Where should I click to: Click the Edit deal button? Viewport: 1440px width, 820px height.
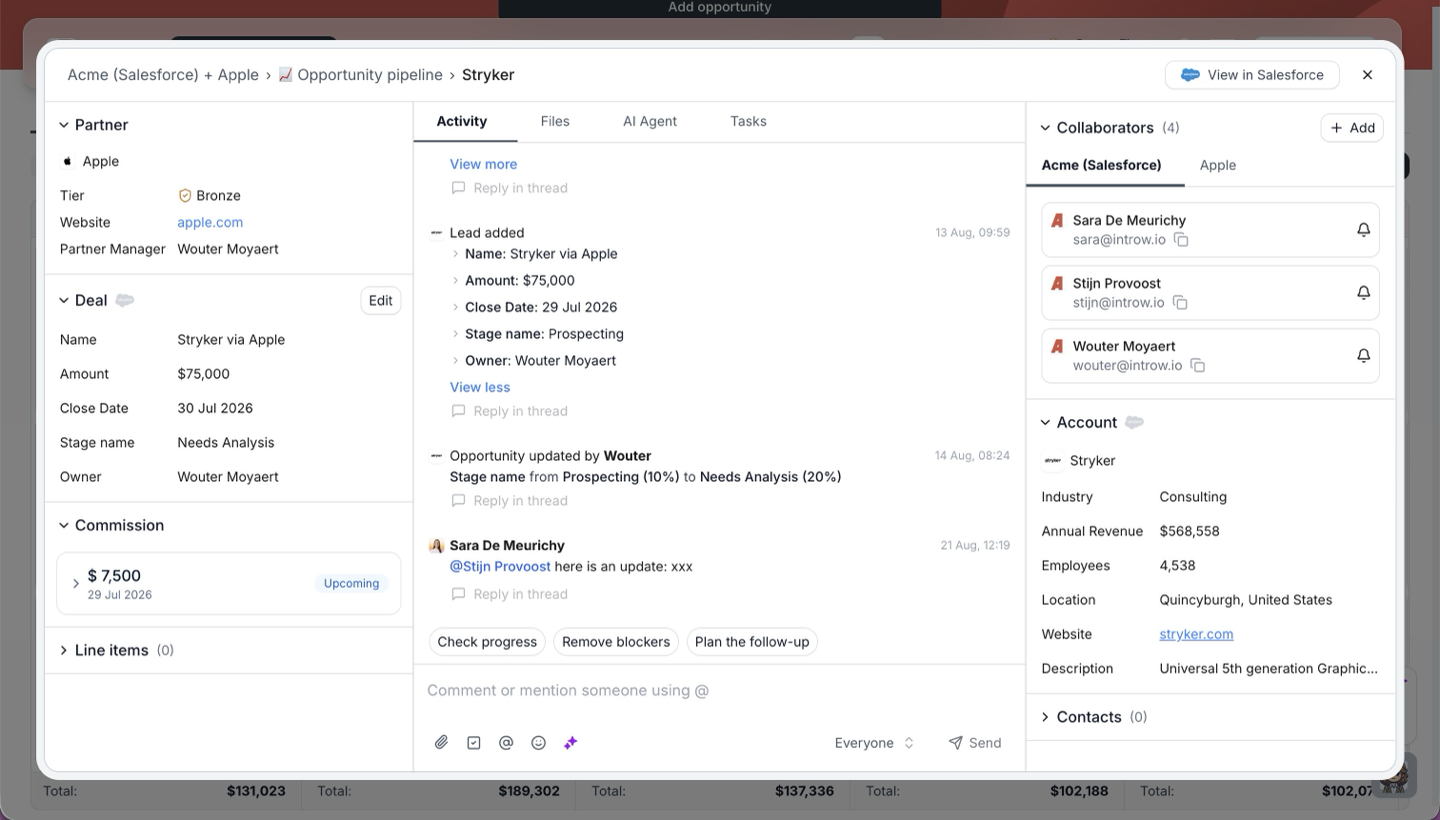pyautogui.click(x=381, y=301)
